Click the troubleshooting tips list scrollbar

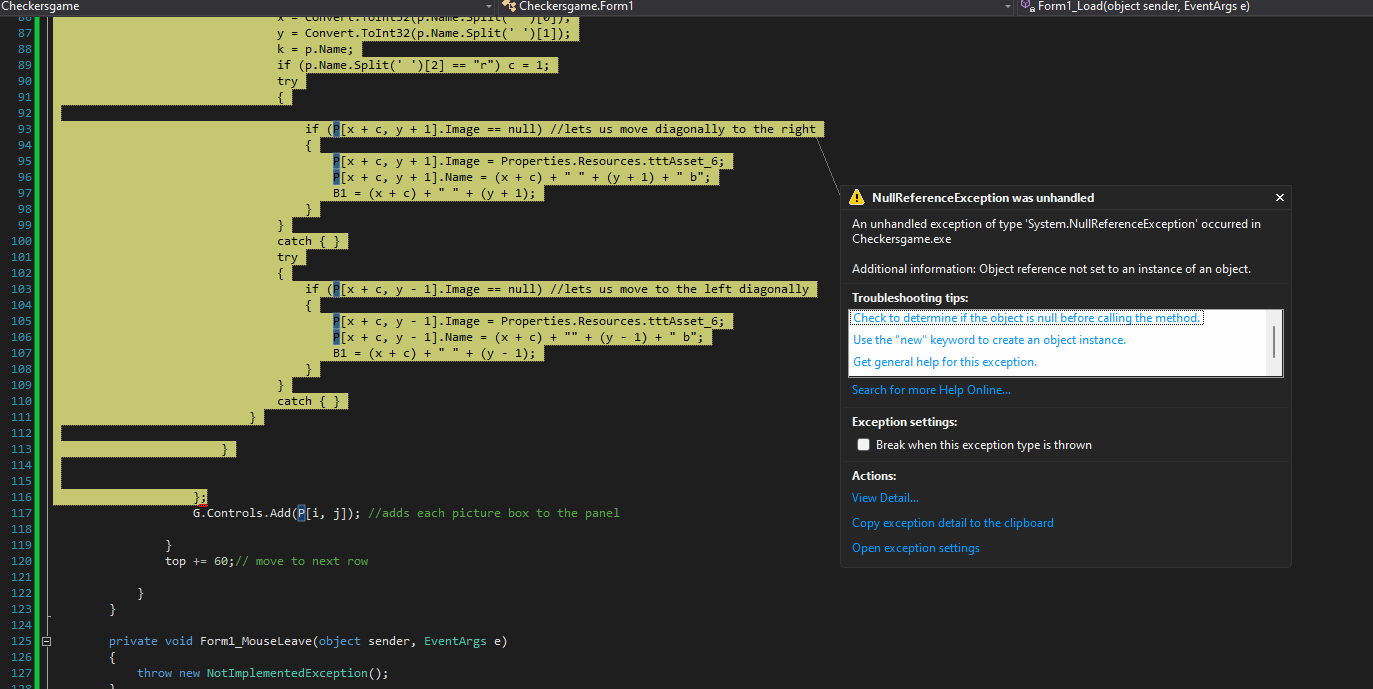(x=1274, y=342)
